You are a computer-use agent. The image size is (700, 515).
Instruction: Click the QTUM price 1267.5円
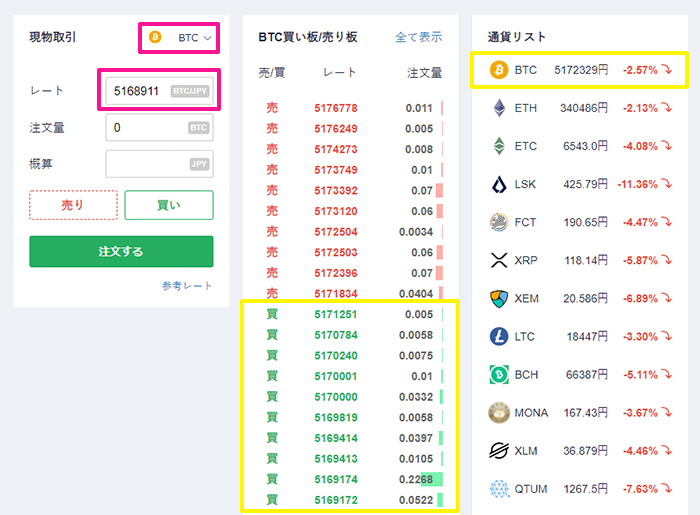coord(586,489)
